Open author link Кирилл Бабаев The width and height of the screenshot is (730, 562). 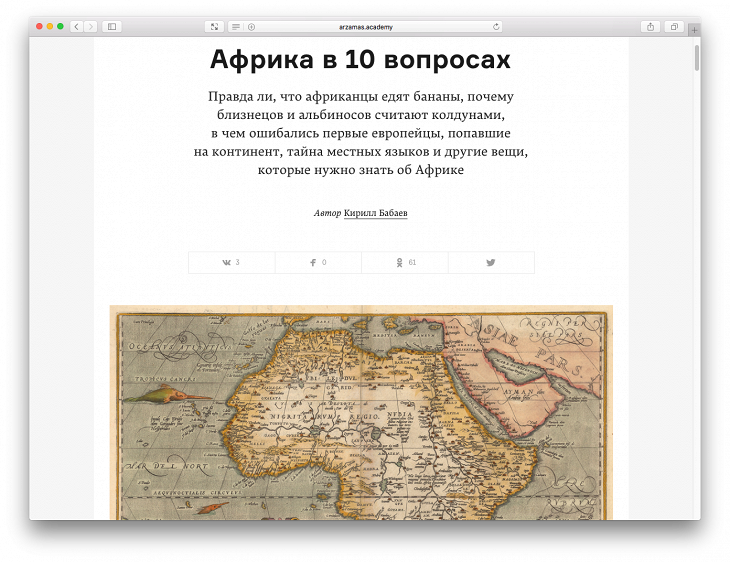coord(375,213)
